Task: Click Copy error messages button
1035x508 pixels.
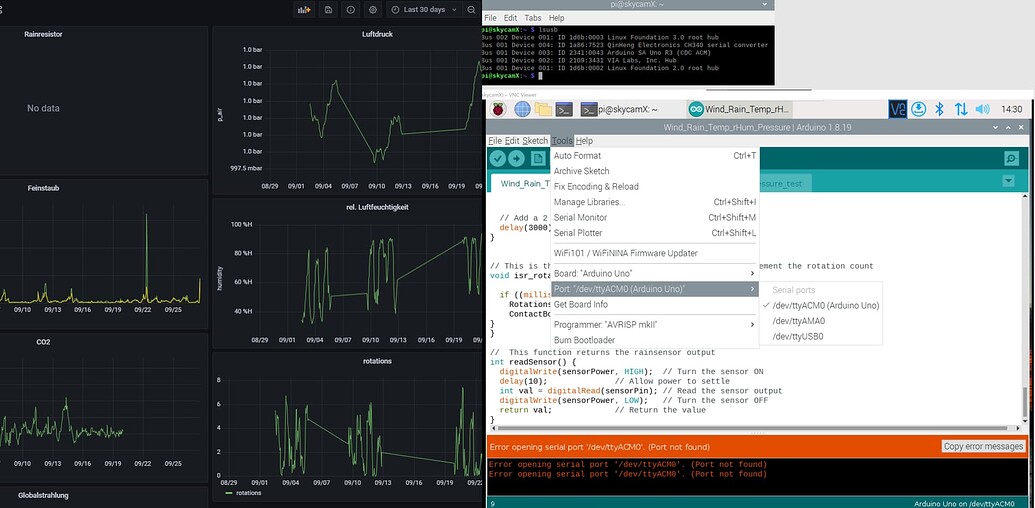Action: click(984, 447)
